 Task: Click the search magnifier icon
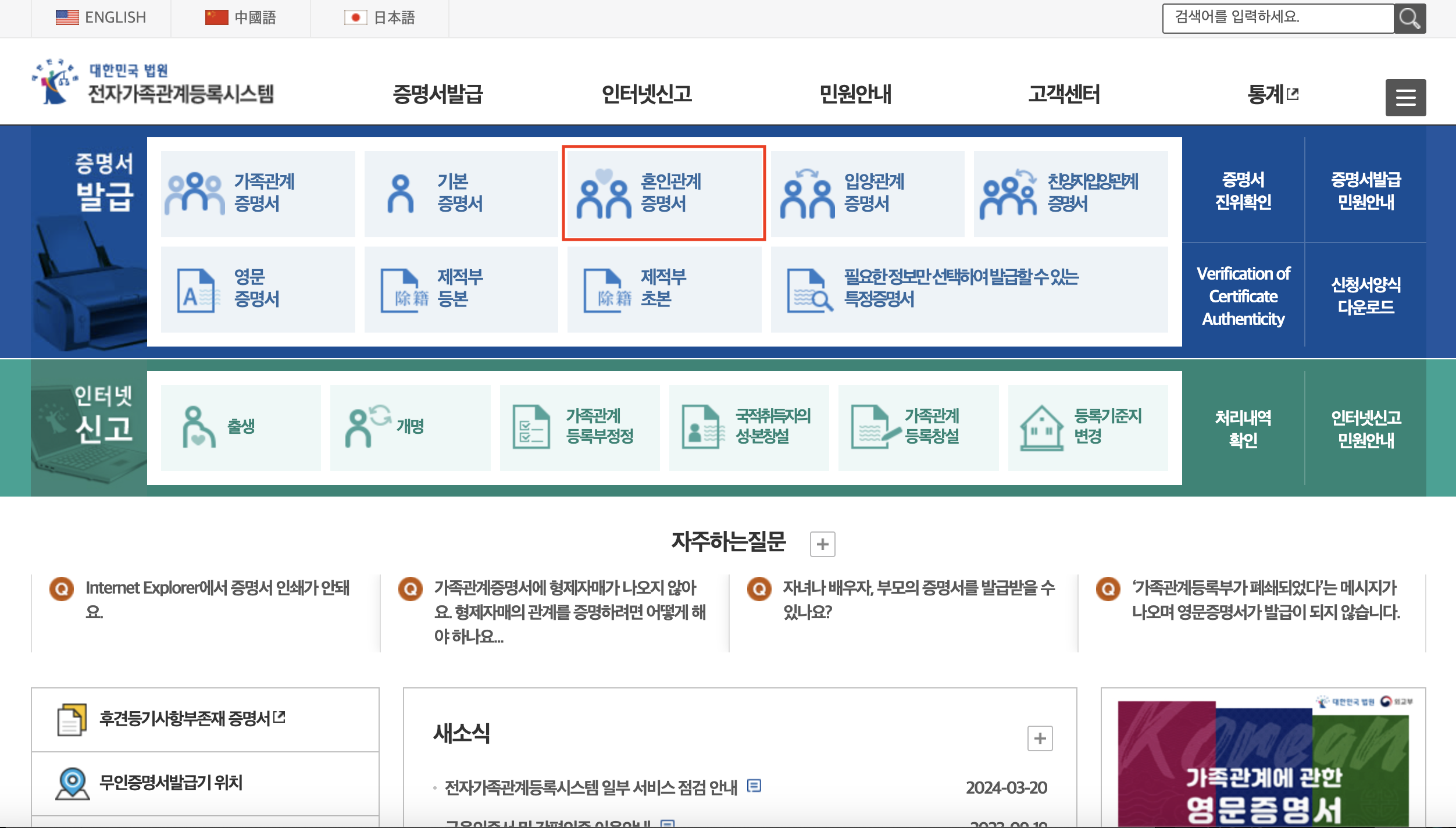(x=1410, y=18)
